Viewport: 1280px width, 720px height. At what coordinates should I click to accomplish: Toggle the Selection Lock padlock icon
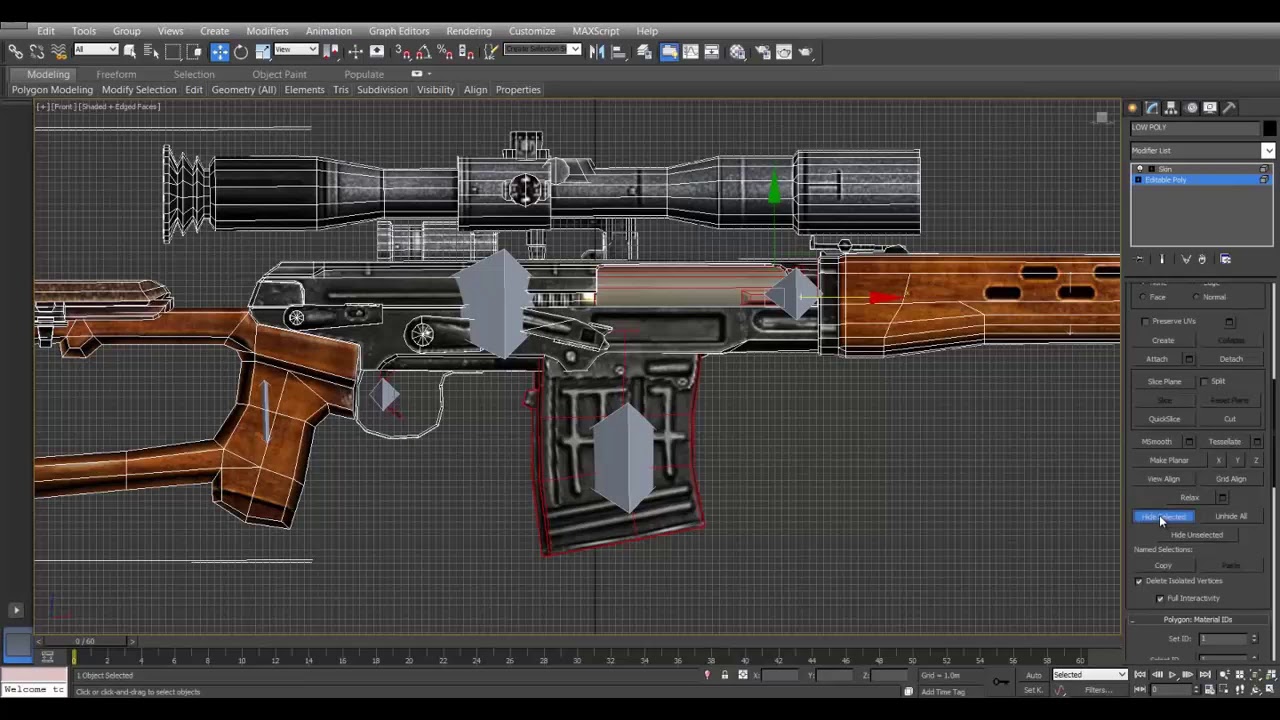[725, 675]
